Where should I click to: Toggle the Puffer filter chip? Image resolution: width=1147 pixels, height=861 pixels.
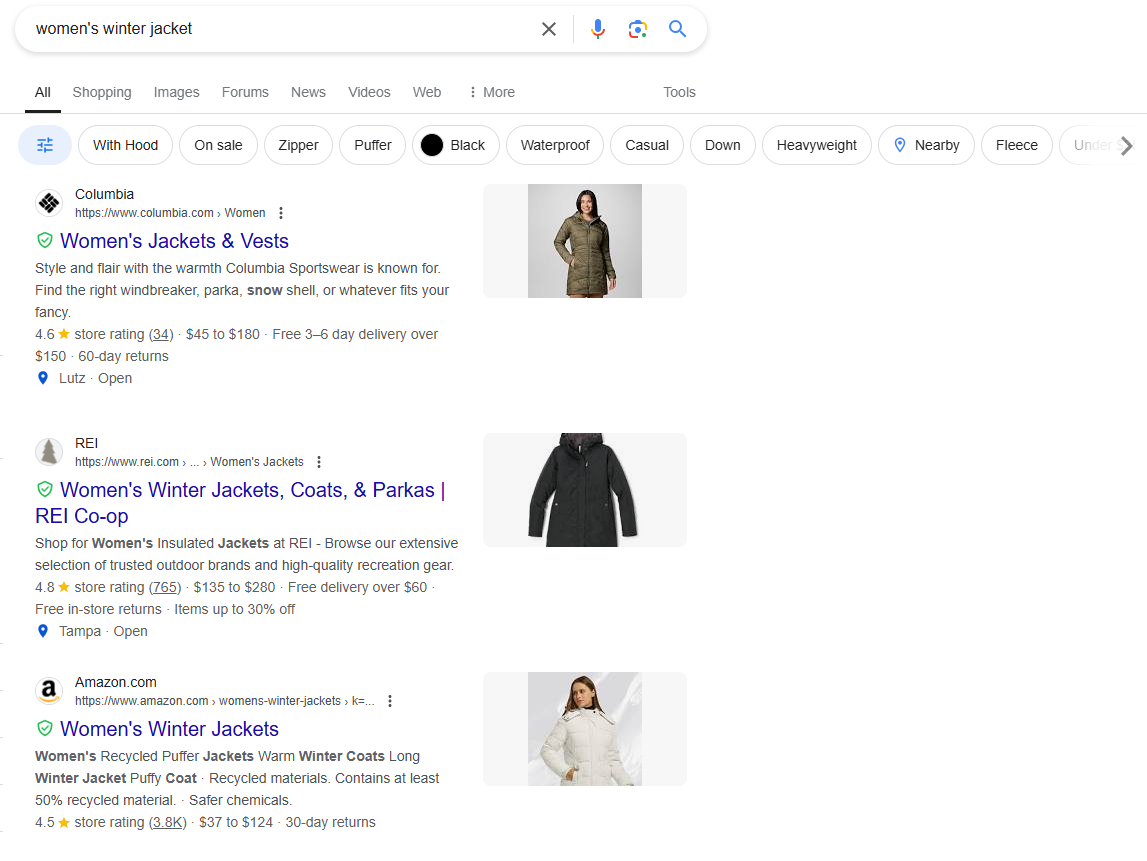tap(372, 145)
